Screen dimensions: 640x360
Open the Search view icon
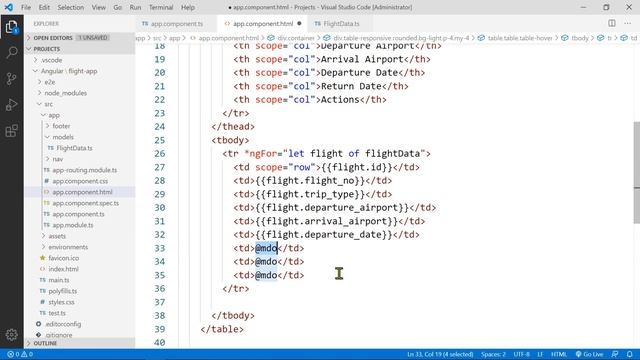click(11, 52)
